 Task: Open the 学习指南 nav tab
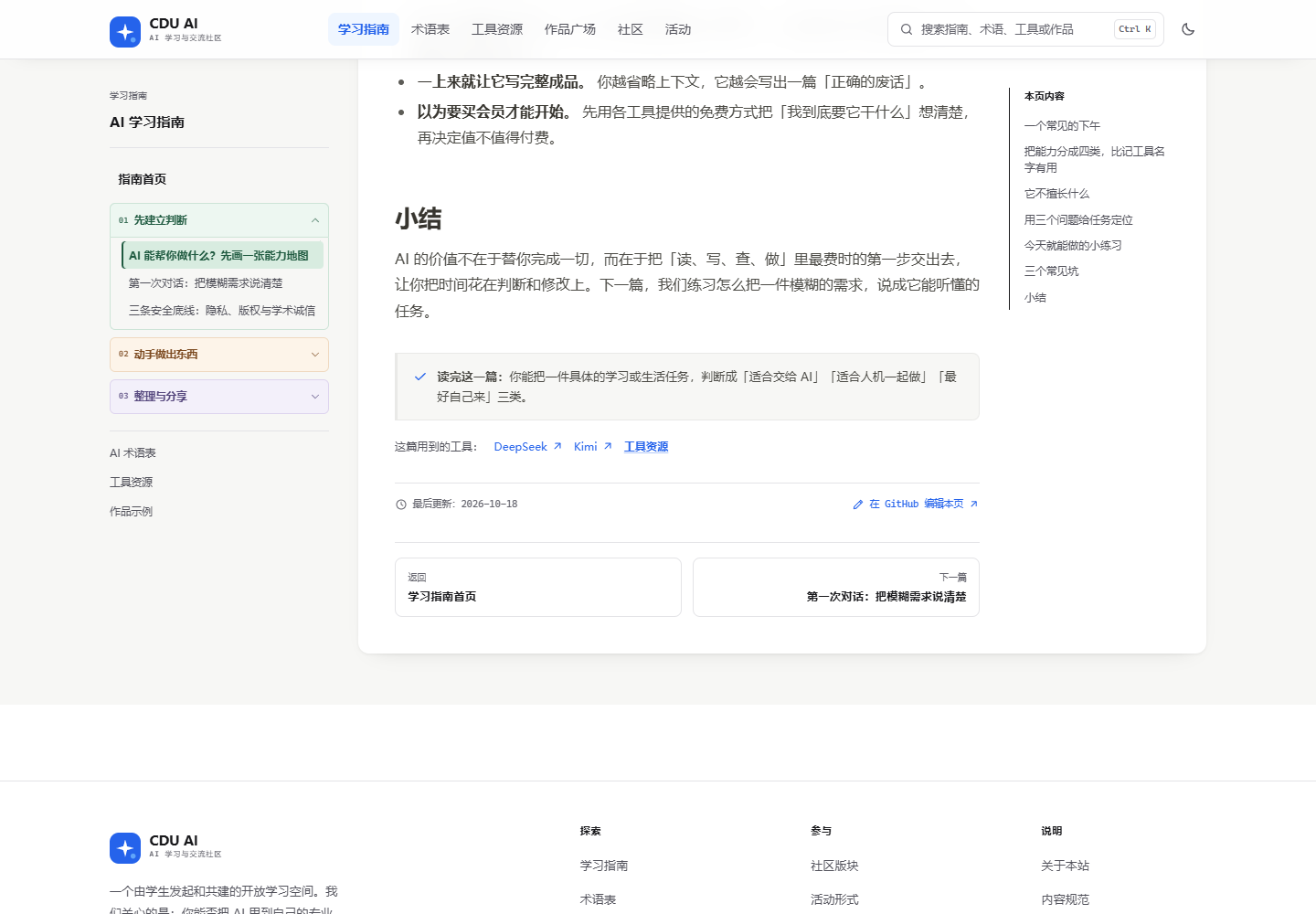364,29
